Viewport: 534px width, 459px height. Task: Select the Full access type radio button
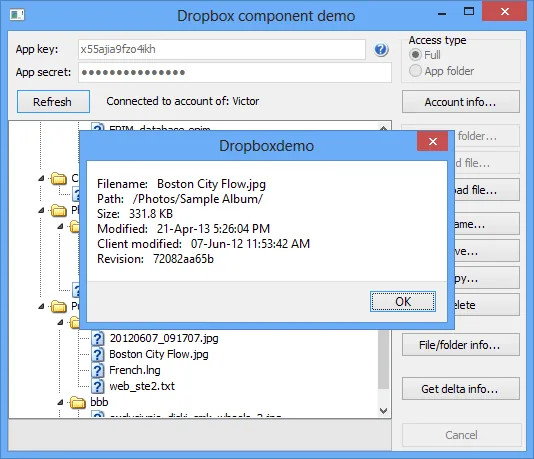[415, 55]
